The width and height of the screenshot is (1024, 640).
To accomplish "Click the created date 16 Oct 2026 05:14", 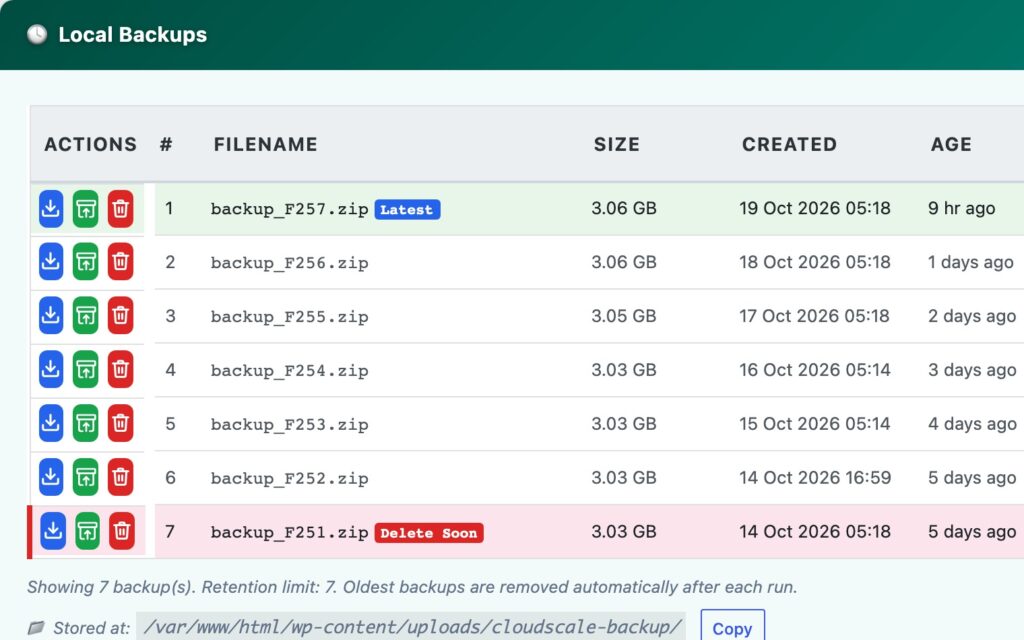I will click(x=814, y=370).
